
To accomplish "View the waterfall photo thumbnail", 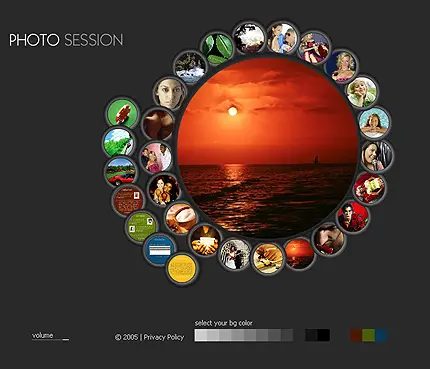I will click(x=190, y=67).
